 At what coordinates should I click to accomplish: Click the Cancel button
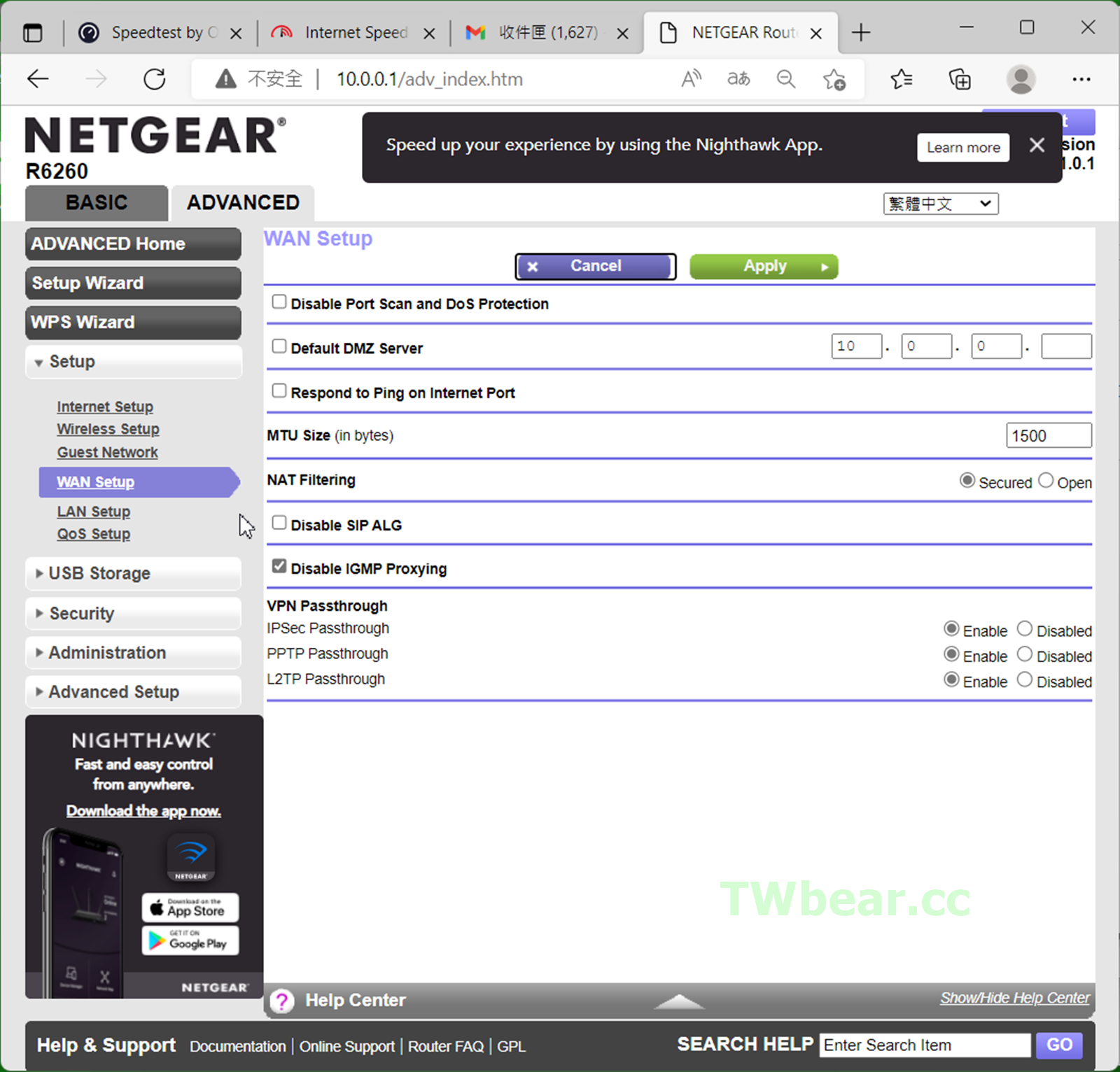(x=596, y=267)
